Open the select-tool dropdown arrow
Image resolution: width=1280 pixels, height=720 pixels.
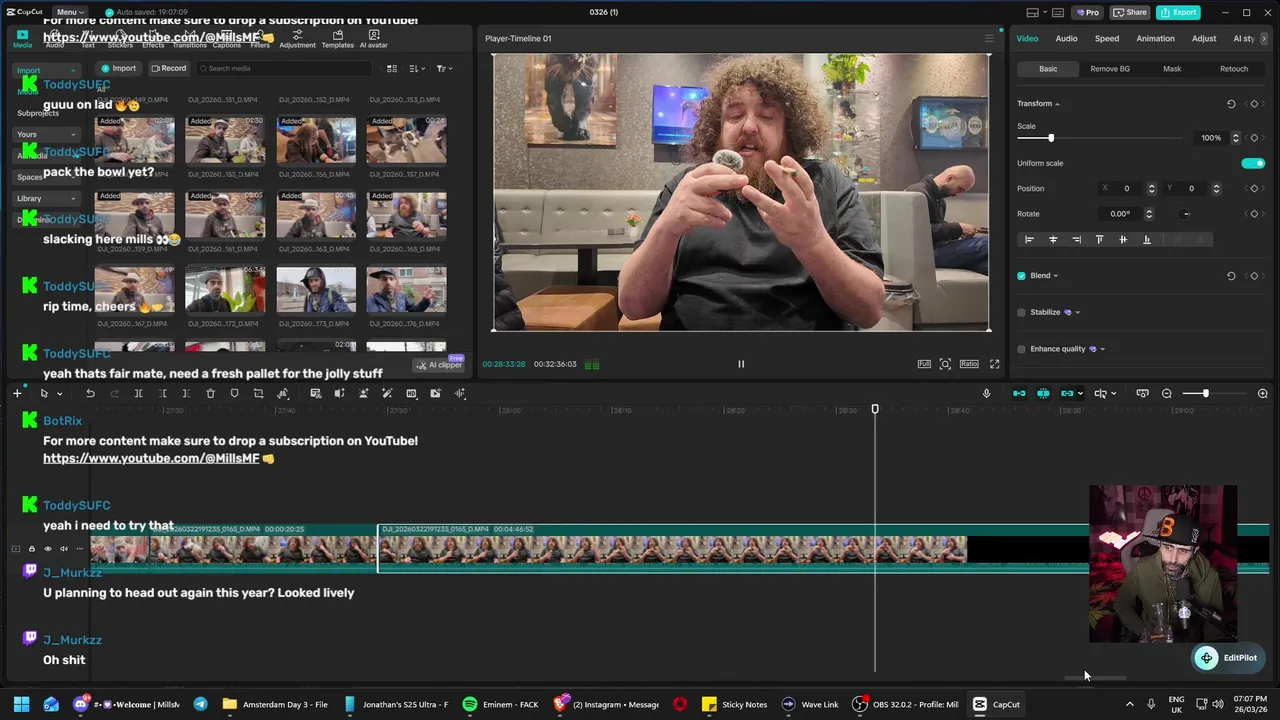pyautogui.click(x=59, y=394)
